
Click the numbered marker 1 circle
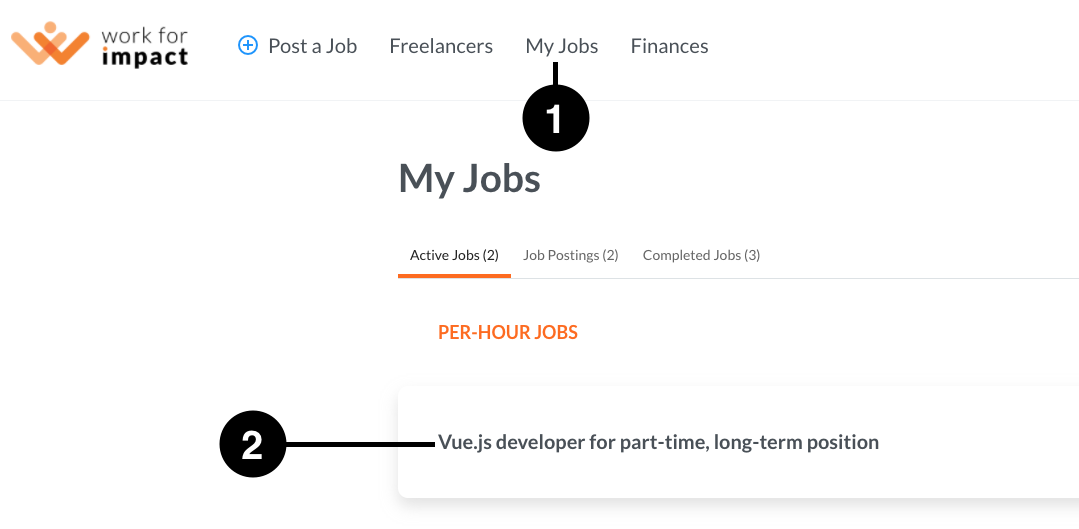coord(556,120)
